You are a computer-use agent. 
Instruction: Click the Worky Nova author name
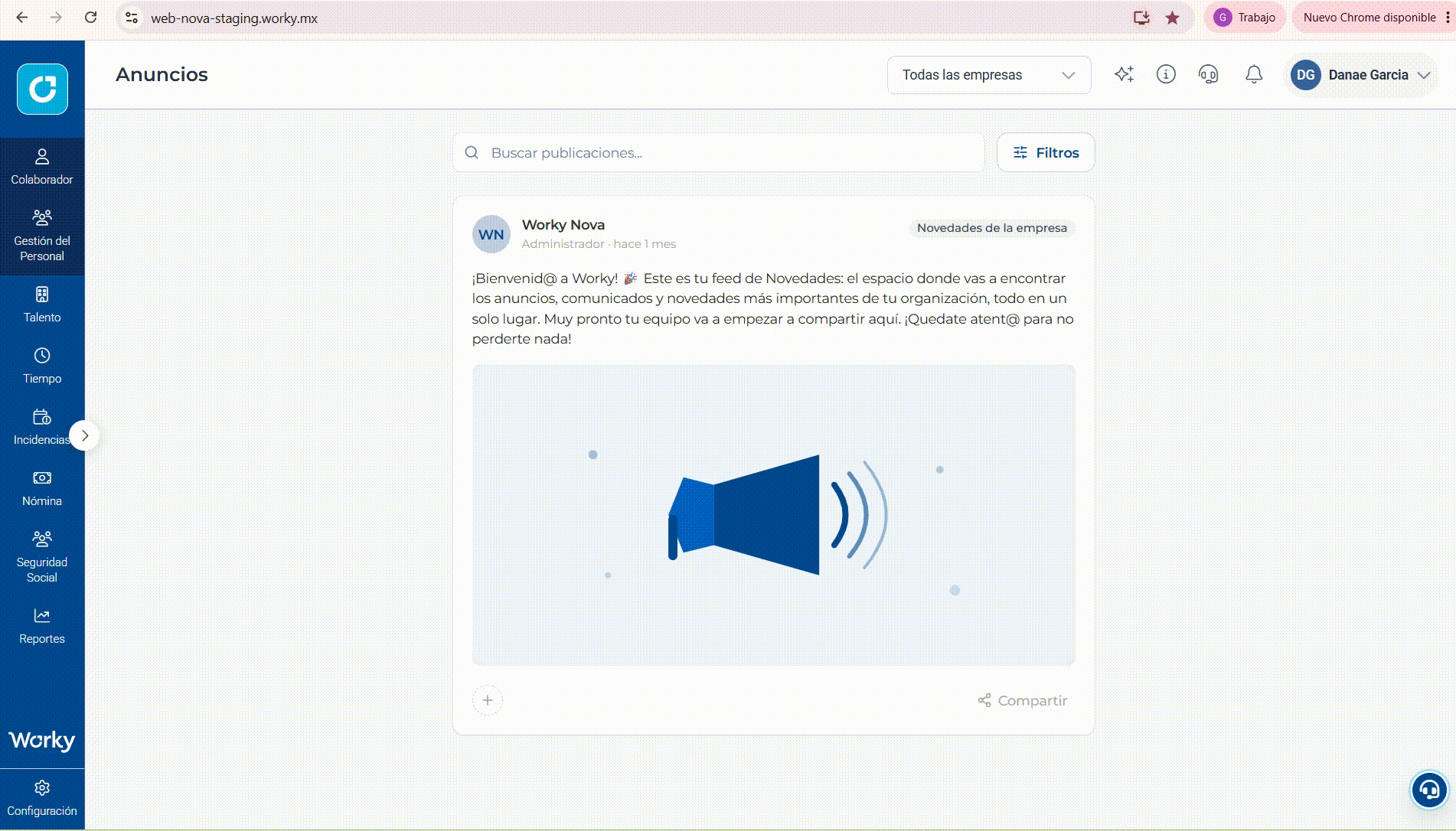pyautogui.click(x=563, y=225)
